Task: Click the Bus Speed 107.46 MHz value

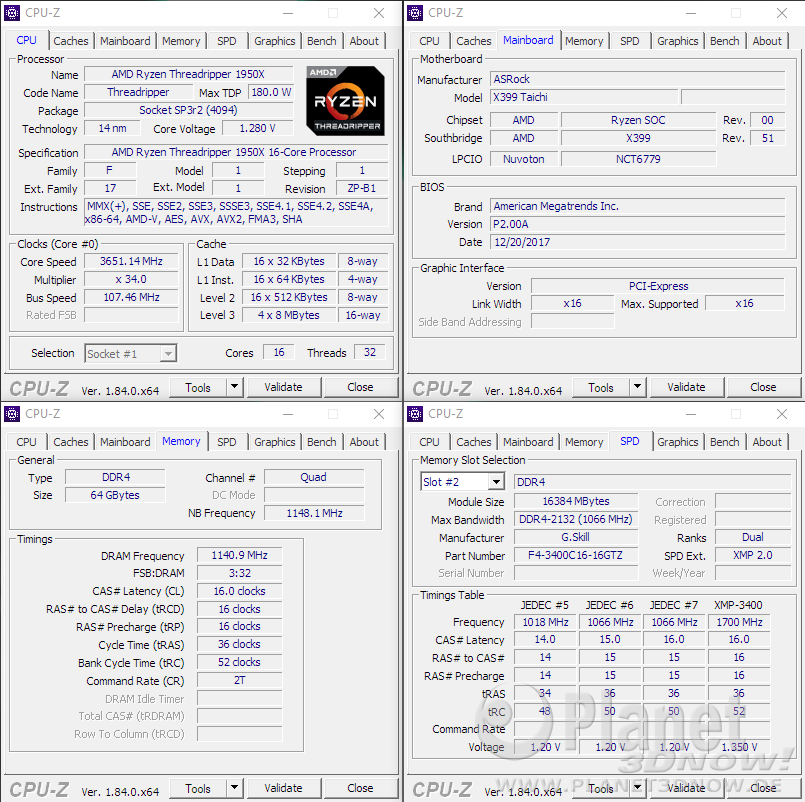Action: [131, 297]
